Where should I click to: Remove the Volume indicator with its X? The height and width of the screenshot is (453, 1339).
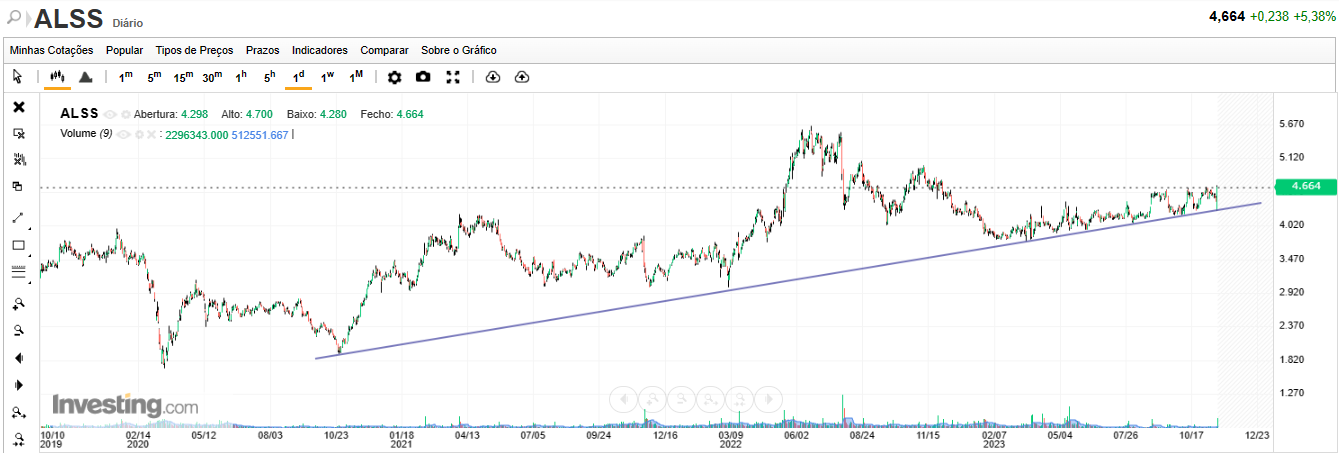pos(152,134)
